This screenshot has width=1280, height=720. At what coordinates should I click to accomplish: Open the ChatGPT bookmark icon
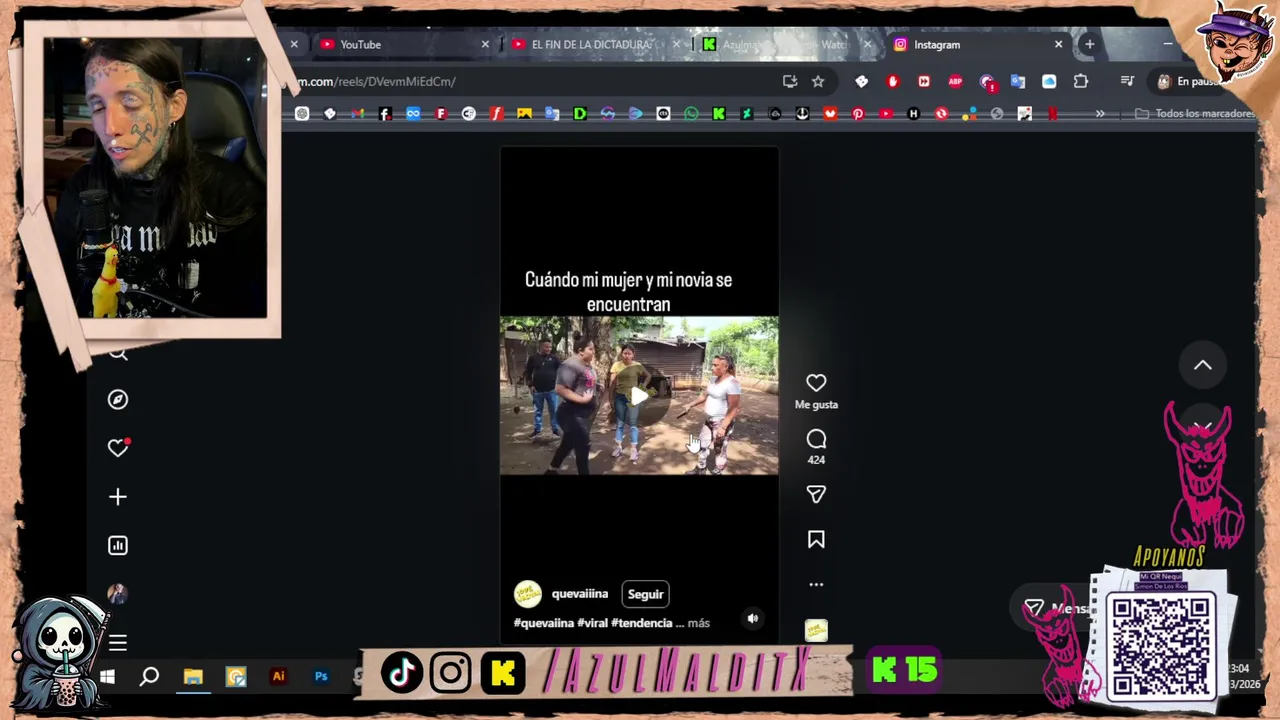[x=302, y=114]
